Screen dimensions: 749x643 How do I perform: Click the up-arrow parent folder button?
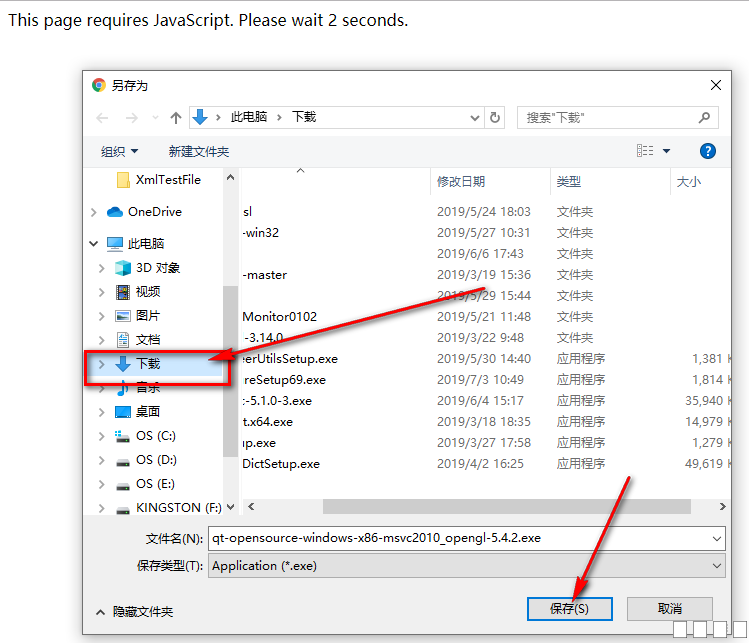pos(176,118)
